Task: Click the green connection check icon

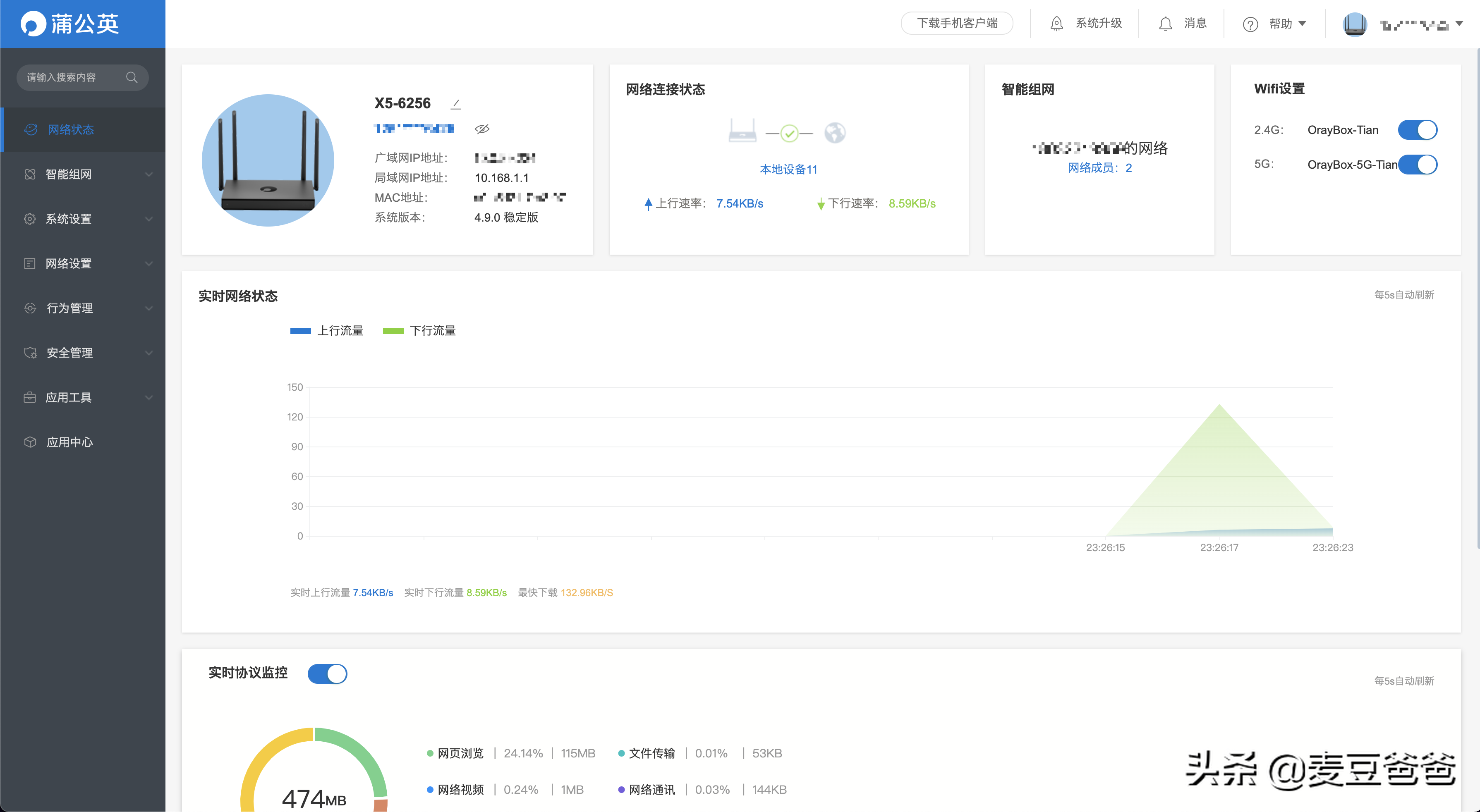Action: click(789, 133)
